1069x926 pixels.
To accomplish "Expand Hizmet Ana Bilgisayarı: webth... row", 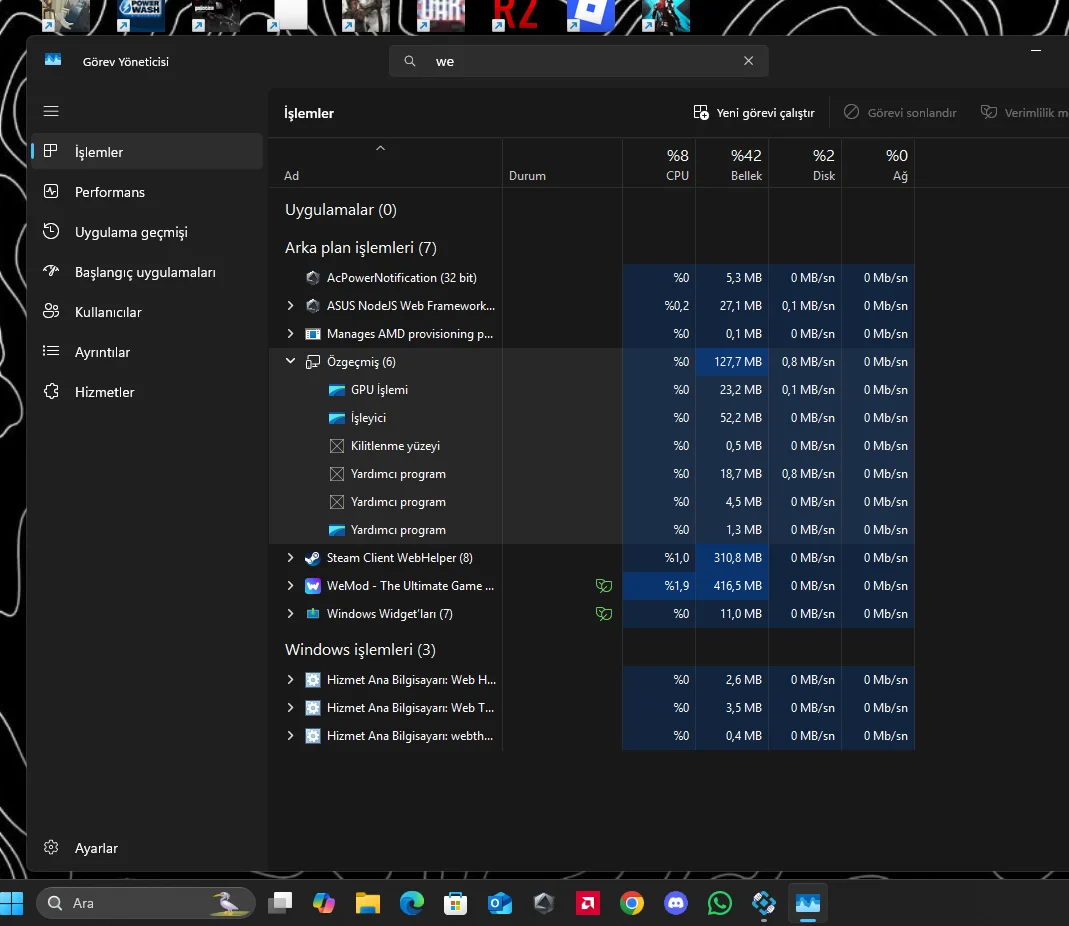I will point(290,735).
